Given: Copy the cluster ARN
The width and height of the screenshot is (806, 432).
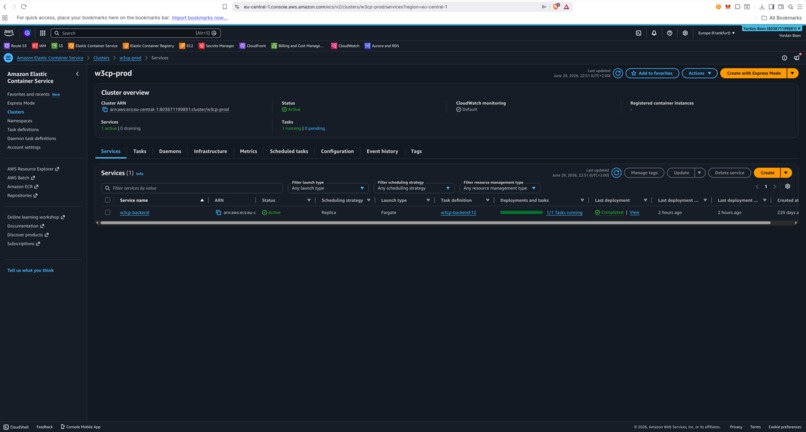Looking at the screenshot, I should click(105, 110).
